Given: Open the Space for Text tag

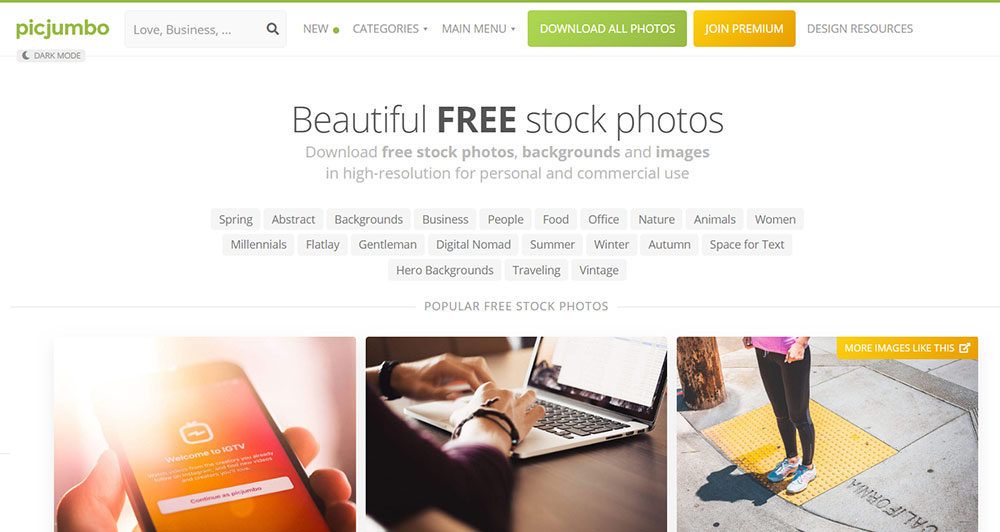Looking at the screenshot, I should pos(747,244).
